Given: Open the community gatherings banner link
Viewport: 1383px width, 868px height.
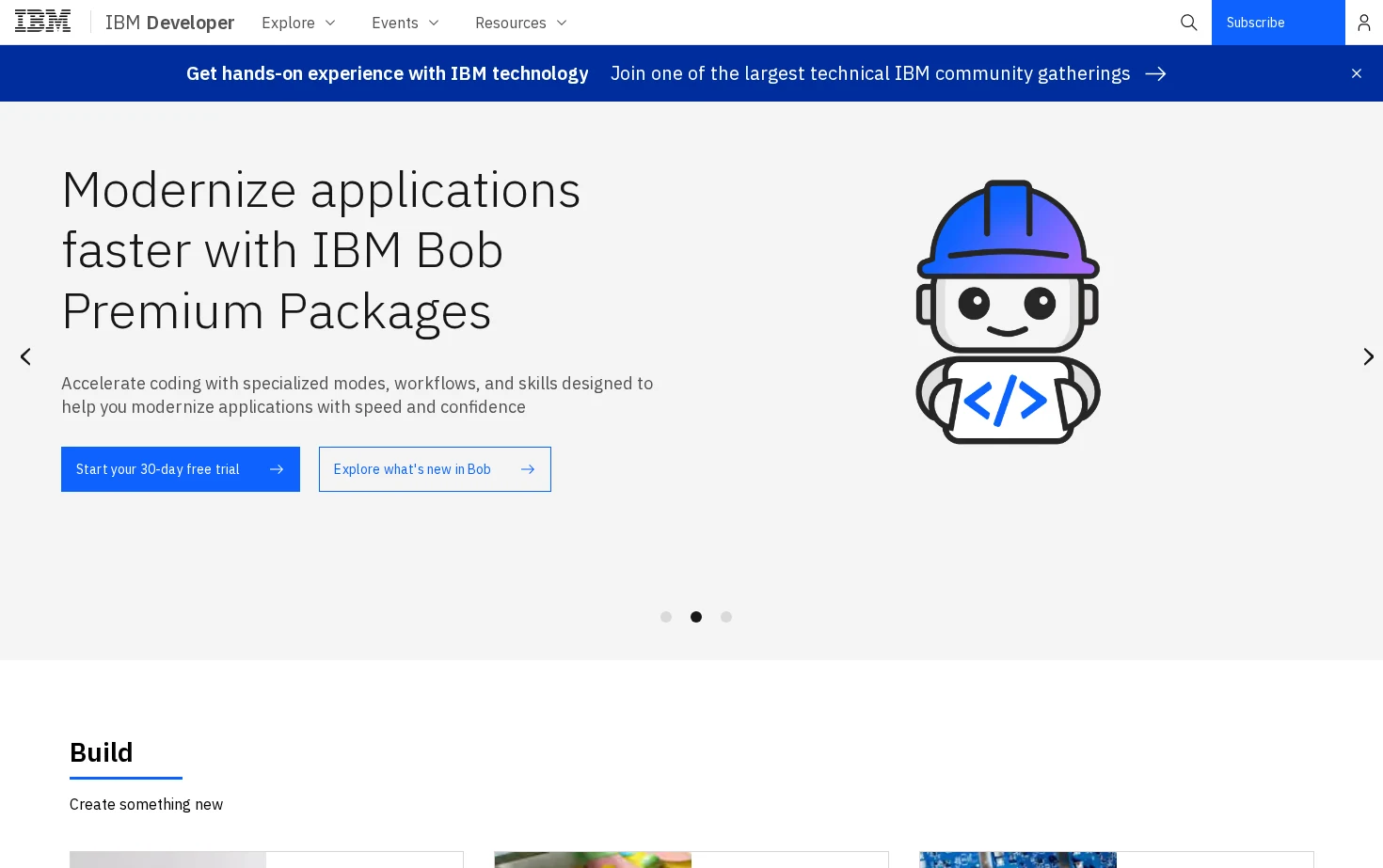Looking at the screenshot, I should [870, 73].
